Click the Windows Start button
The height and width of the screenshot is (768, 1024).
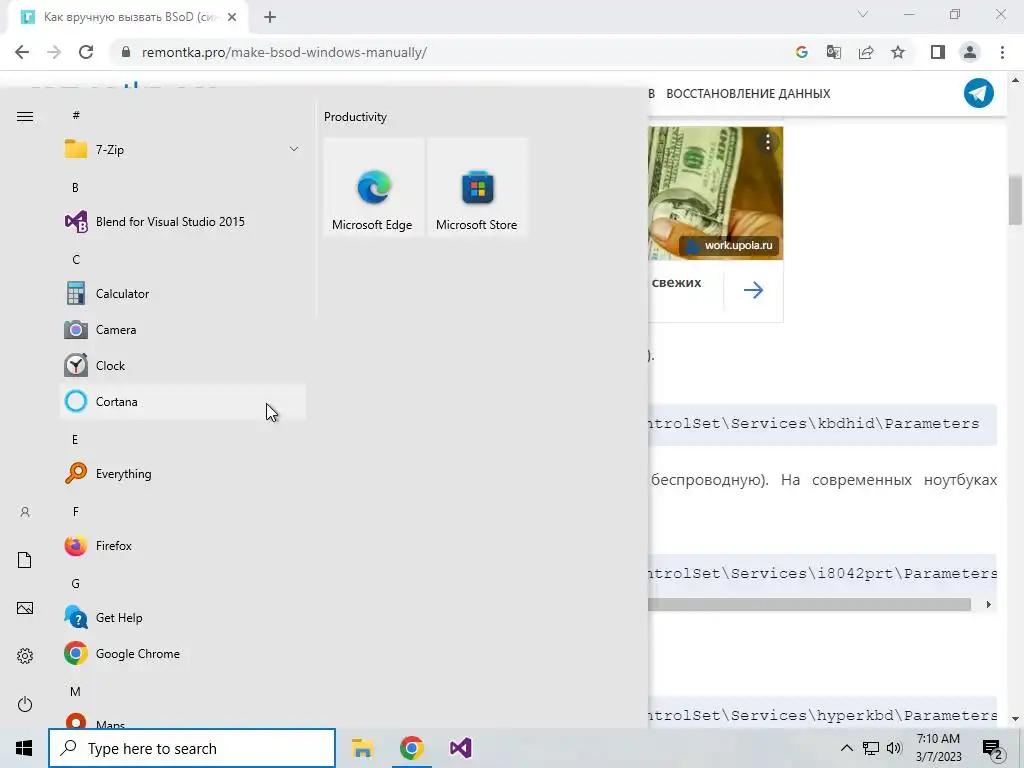(24, 748)
